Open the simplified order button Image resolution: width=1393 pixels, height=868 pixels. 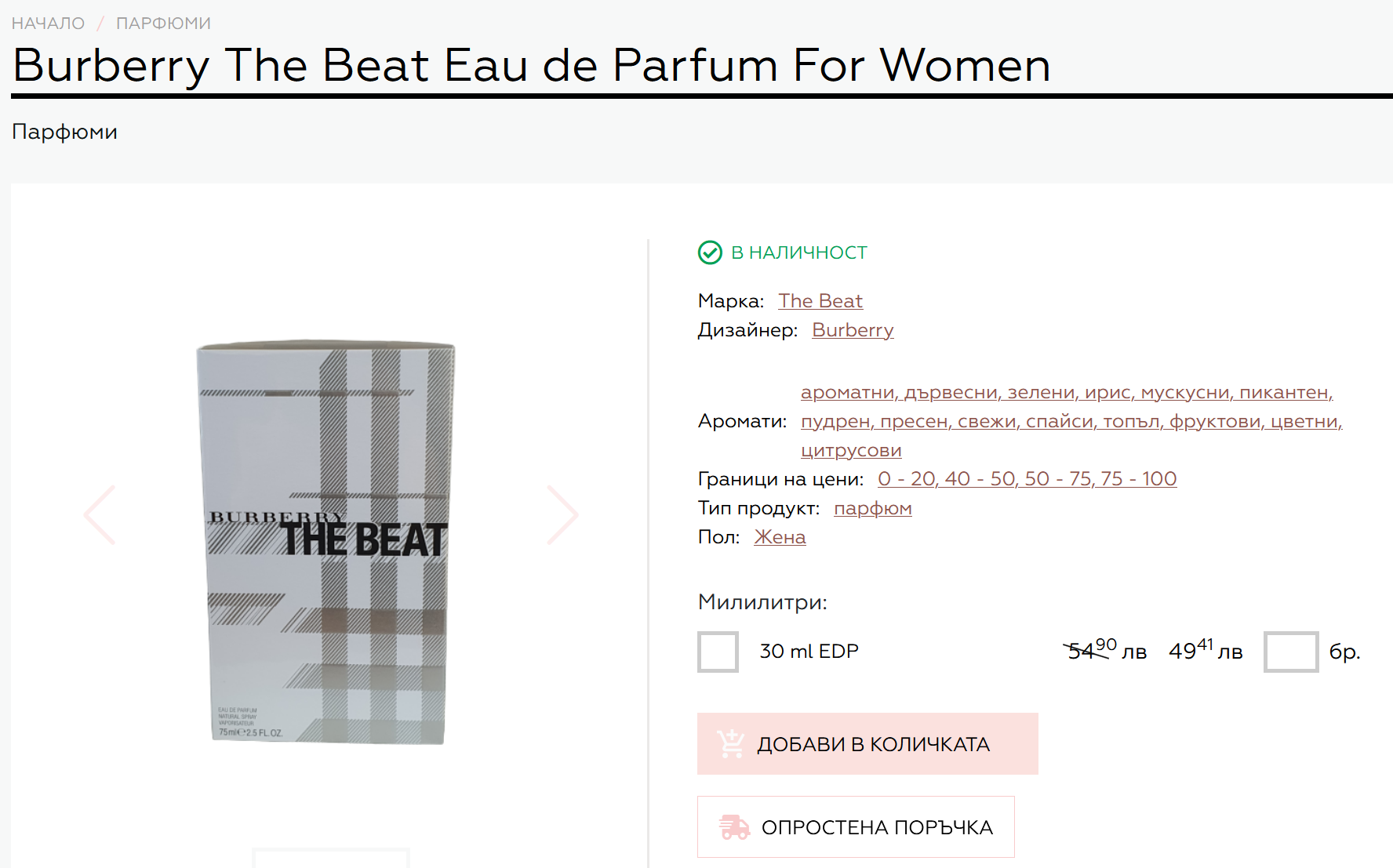pyautogui.click(x=856, y=827)
